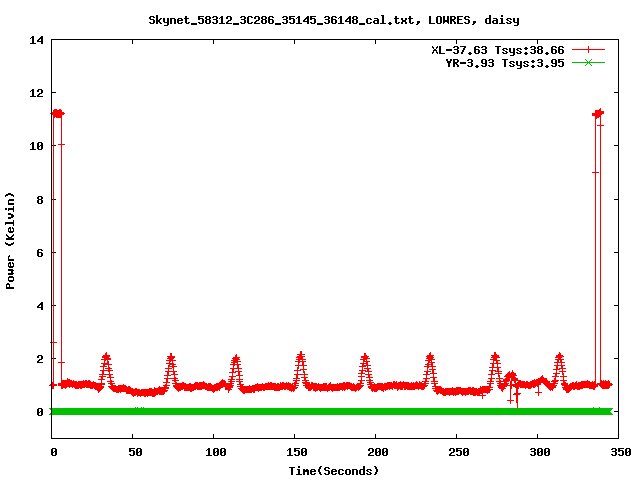The image size is (640, 480).
Task: Click the y-axis tick label 12
Action: (x=36, y=93)
